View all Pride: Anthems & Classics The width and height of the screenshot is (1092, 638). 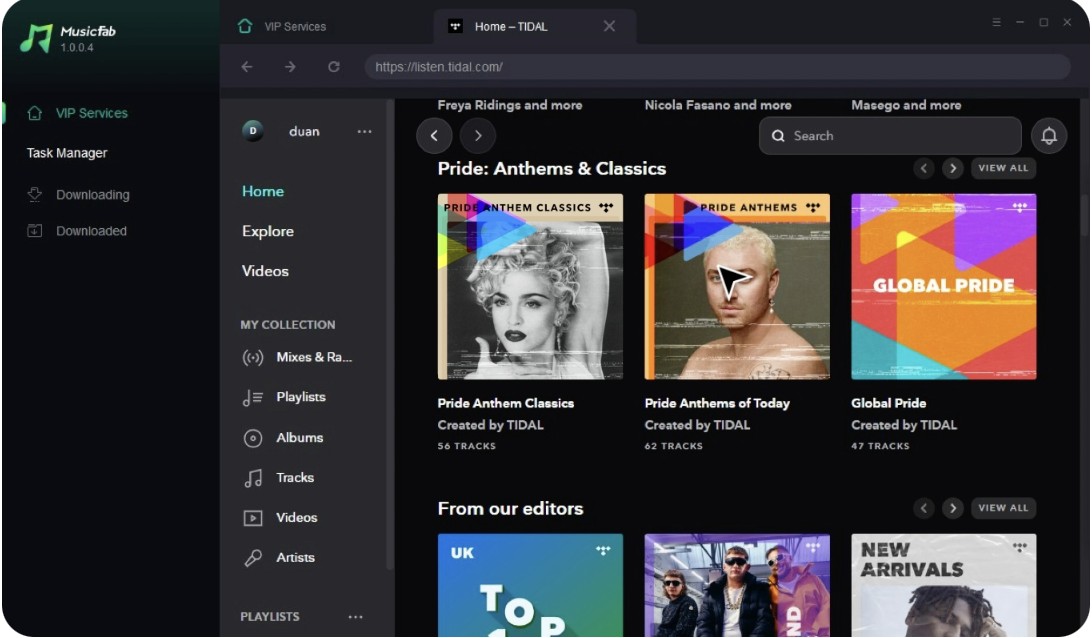click(1003, 168)
